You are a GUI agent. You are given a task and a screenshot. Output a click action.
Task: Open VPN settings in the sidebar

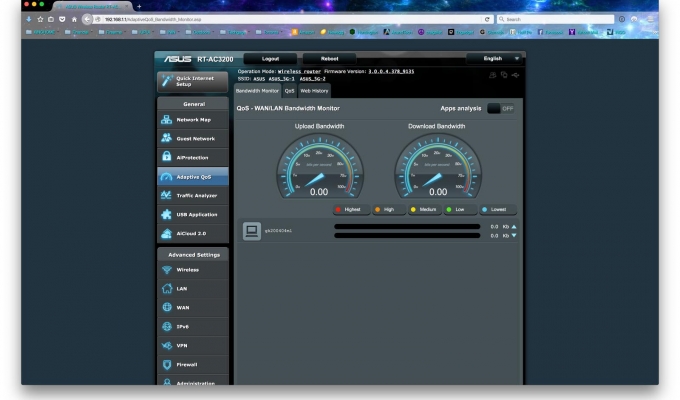tap(193, 346)
